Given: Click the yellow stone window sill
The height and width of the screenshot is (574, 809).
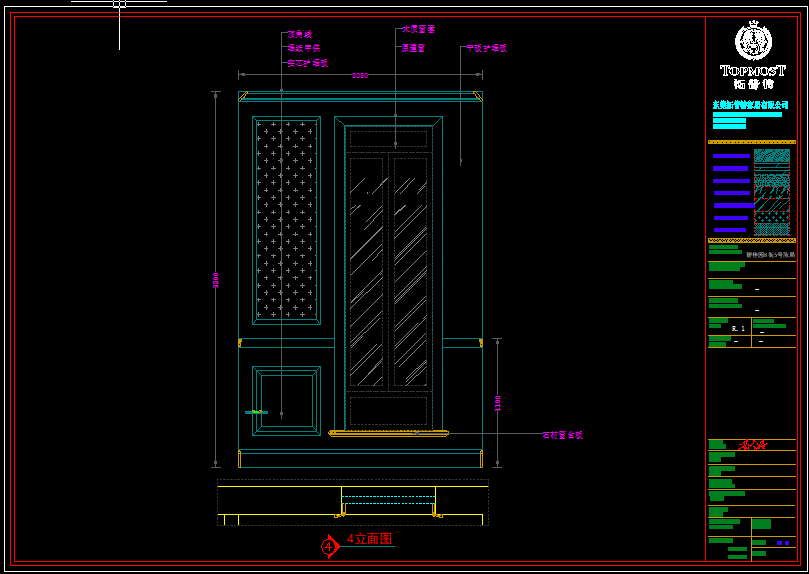Looking at the screenshot, I should (x=388, y=433).
